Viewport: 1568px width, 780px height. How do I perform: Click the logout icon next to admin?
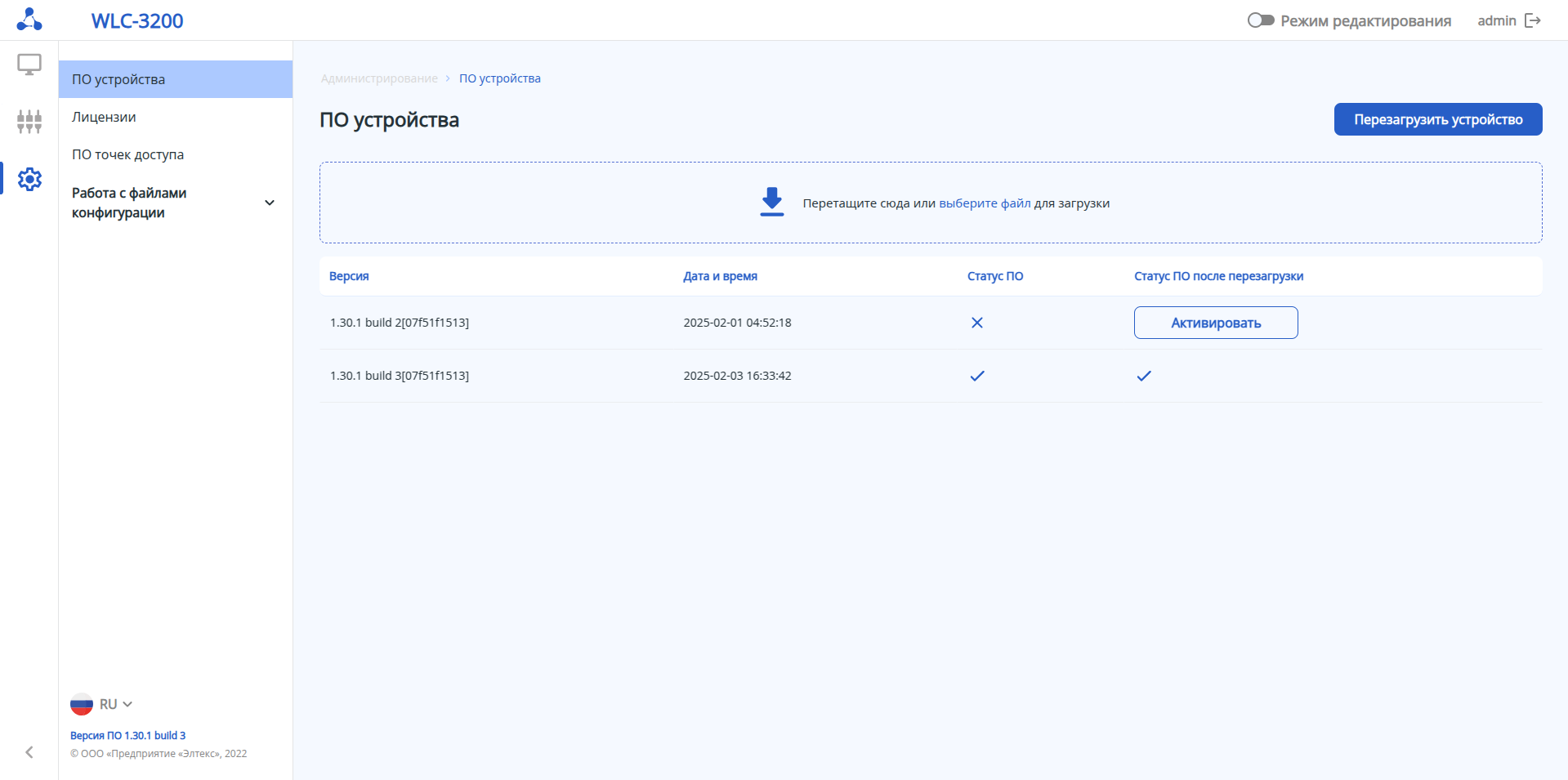pyautogui.click(x=1533, y=20)
